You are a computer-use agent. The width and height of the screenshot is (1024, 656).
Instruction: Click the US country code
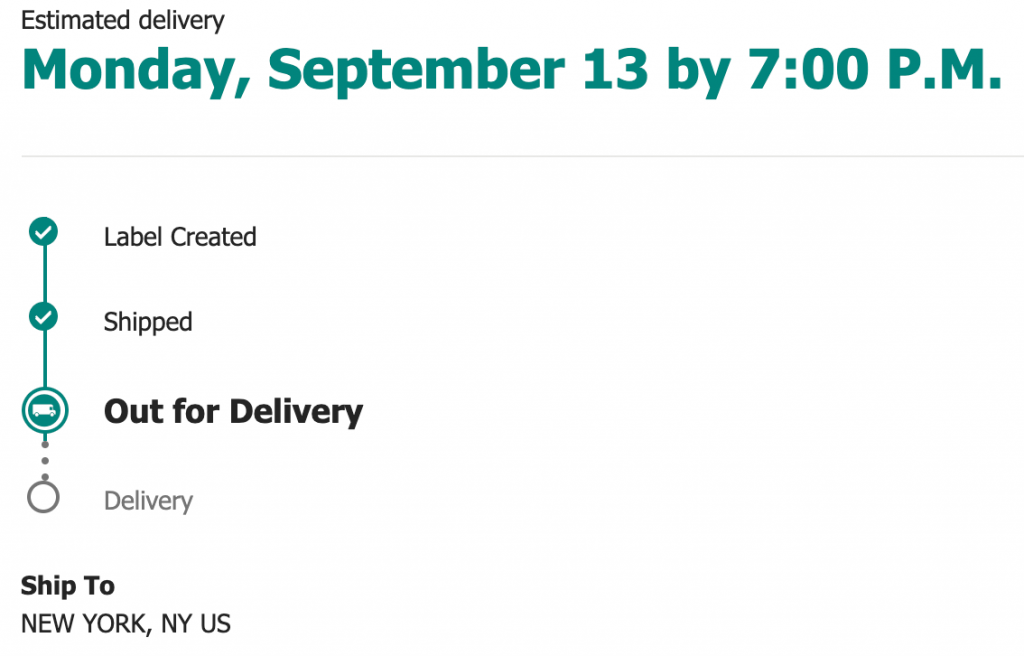pos(215,624)
